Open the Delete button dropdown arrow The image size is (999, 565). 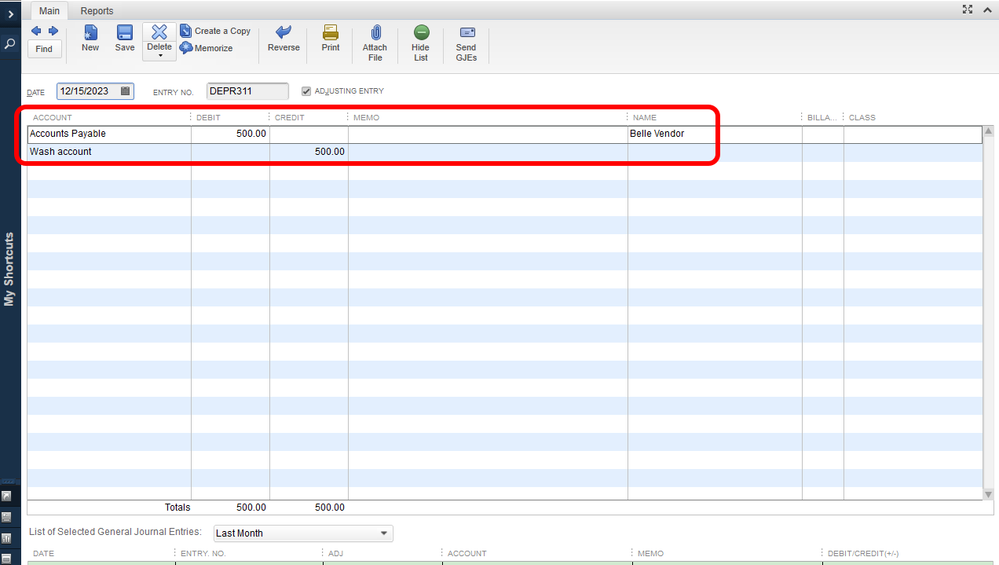tap(159, 56)
